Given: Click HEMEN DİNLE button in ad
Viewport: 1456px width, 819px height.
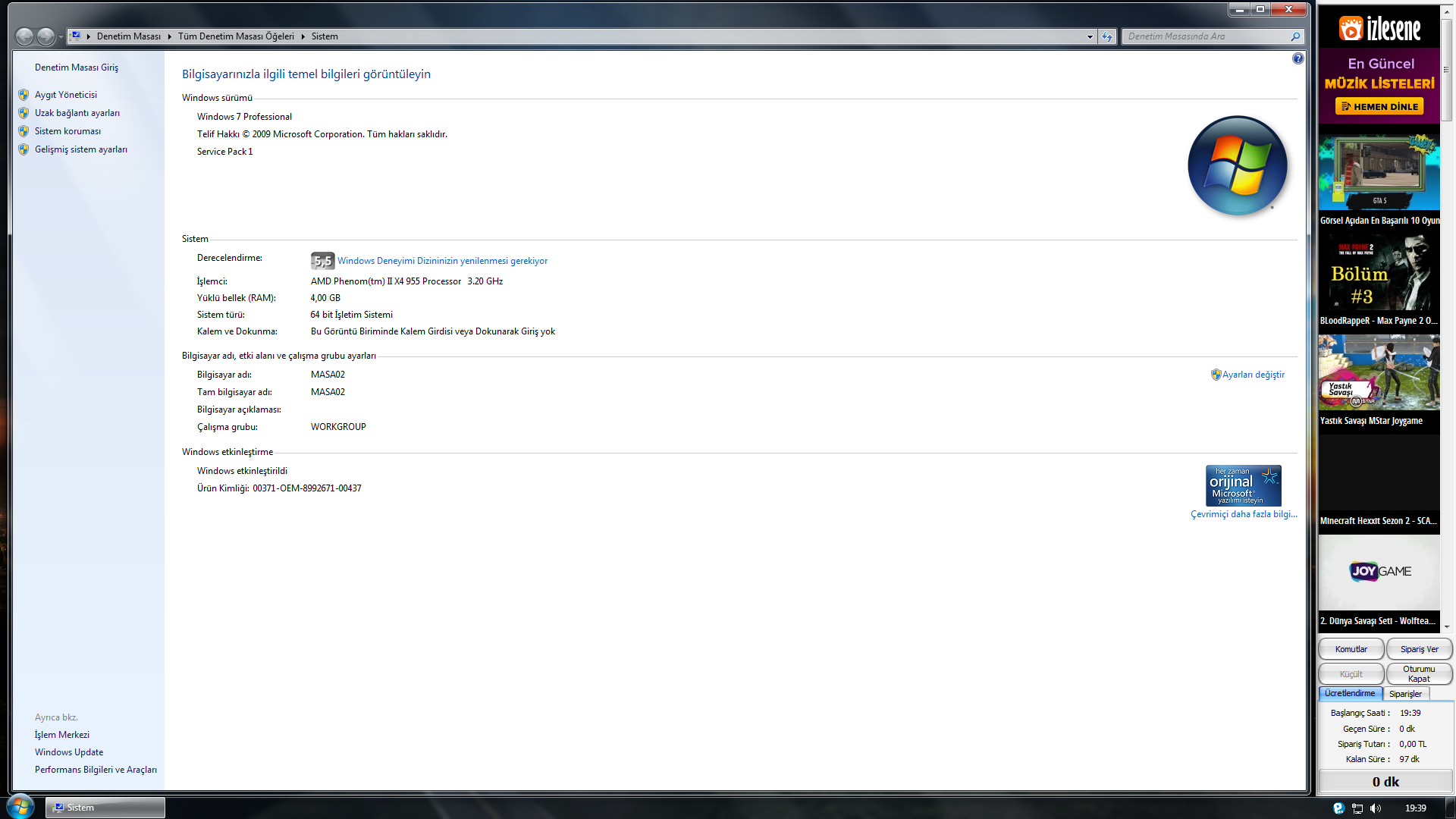Looking at the screenshot, I should coord(1379,107).
